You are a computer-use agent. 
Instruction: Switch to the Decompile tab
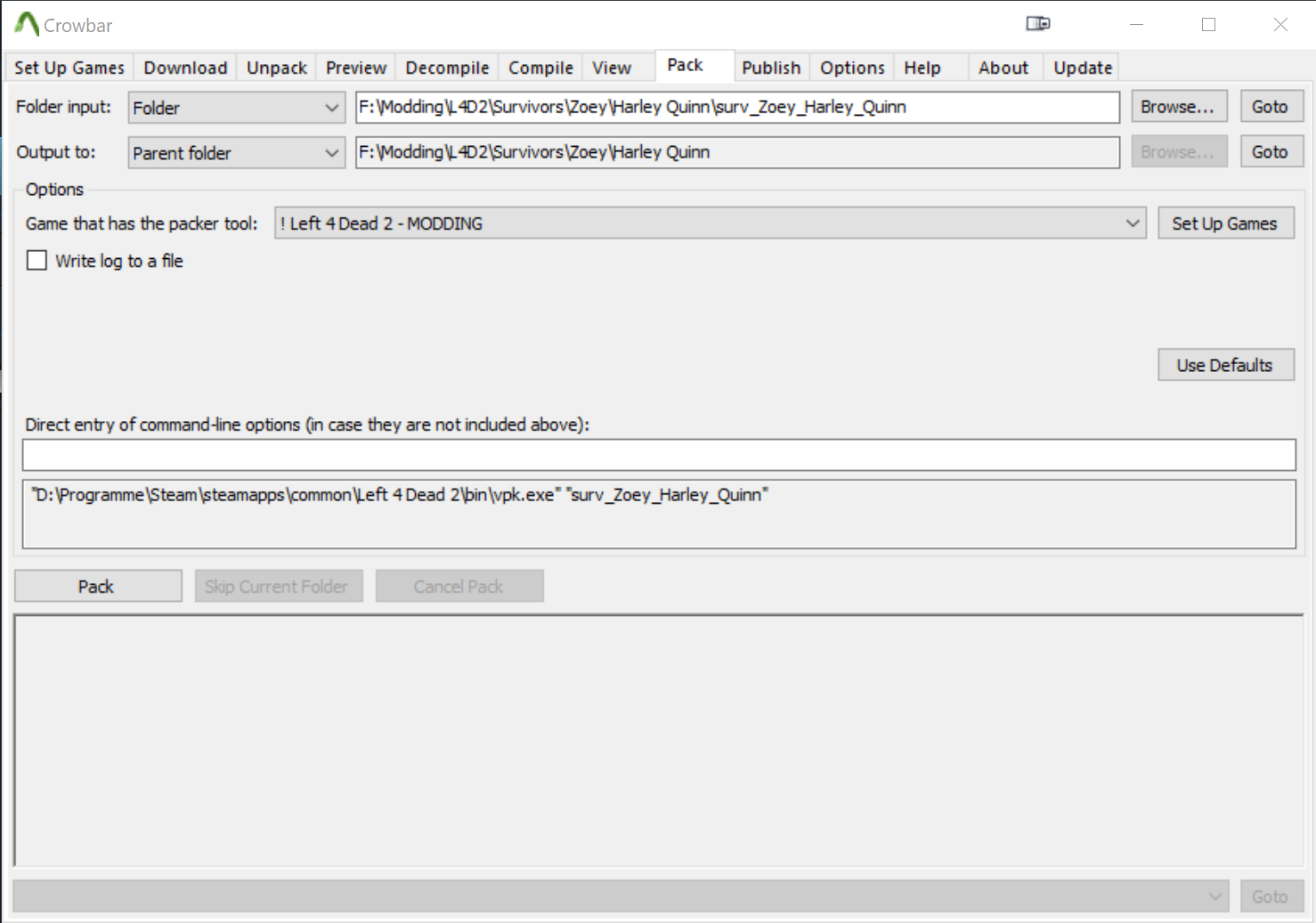click(x=447, y=68)
